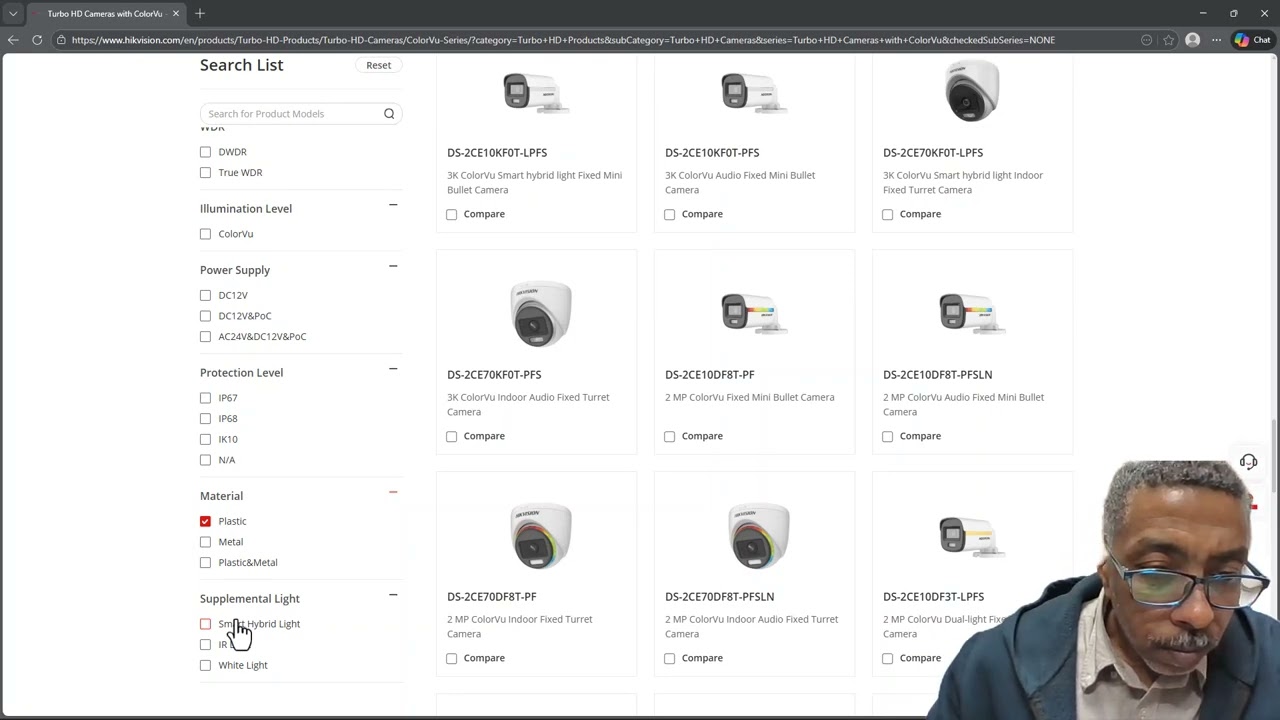Open the DS-2CE70DF8T-PFSLN product link

[720, 597]
